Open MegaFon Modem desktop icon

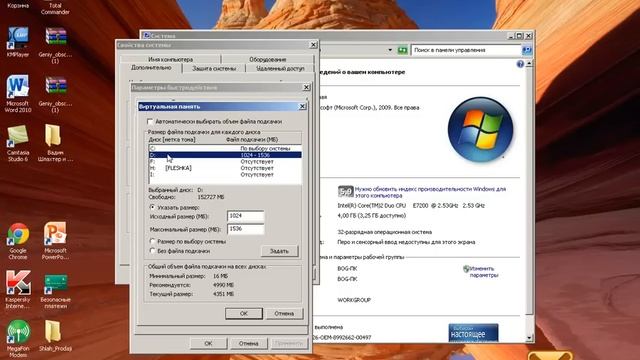tap(18, 339)
